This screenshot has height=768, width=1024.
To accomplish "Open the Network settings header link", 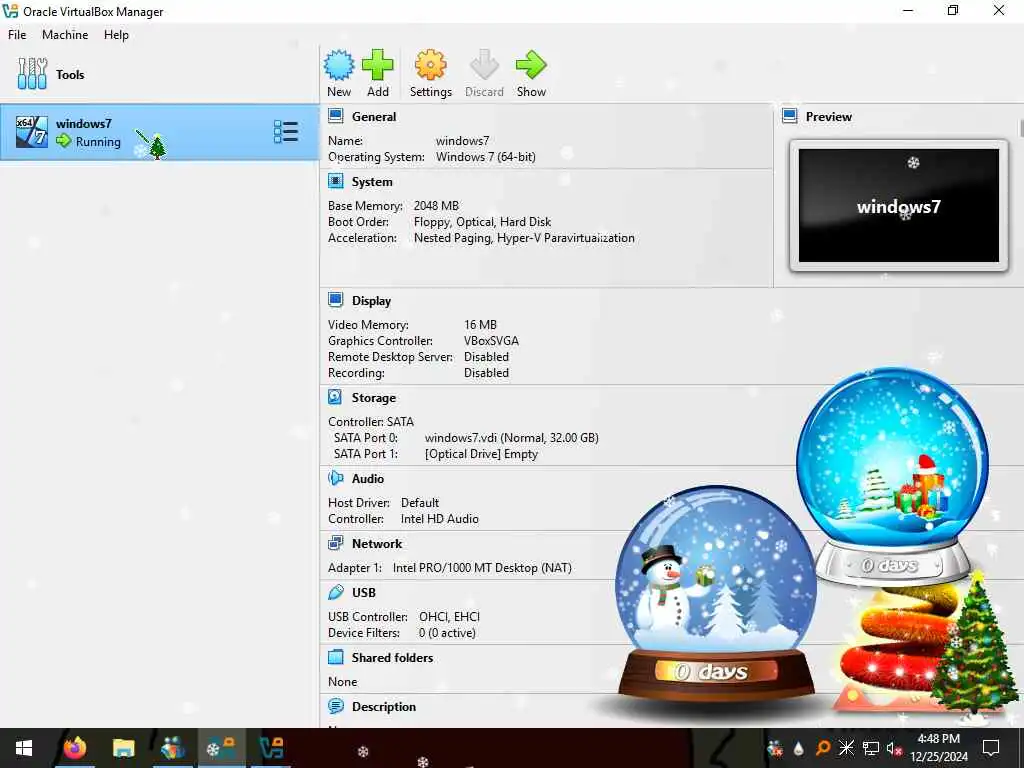I will 377,543.
